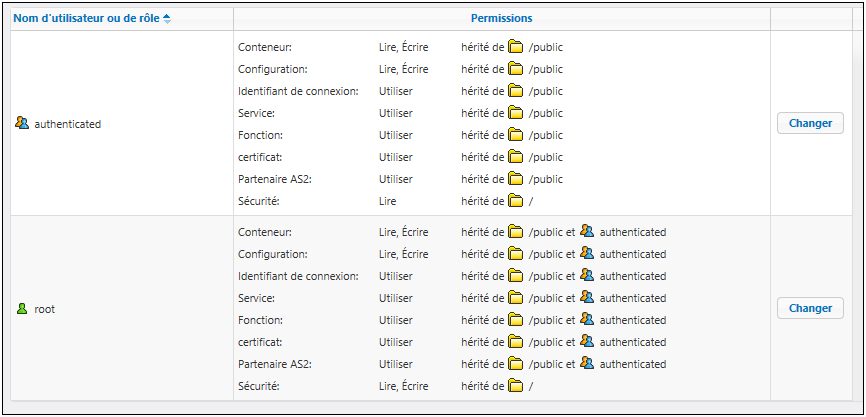866x417 pixels.
Task: Click group icon in root Configuration row
Action: [x=587, y=254]
